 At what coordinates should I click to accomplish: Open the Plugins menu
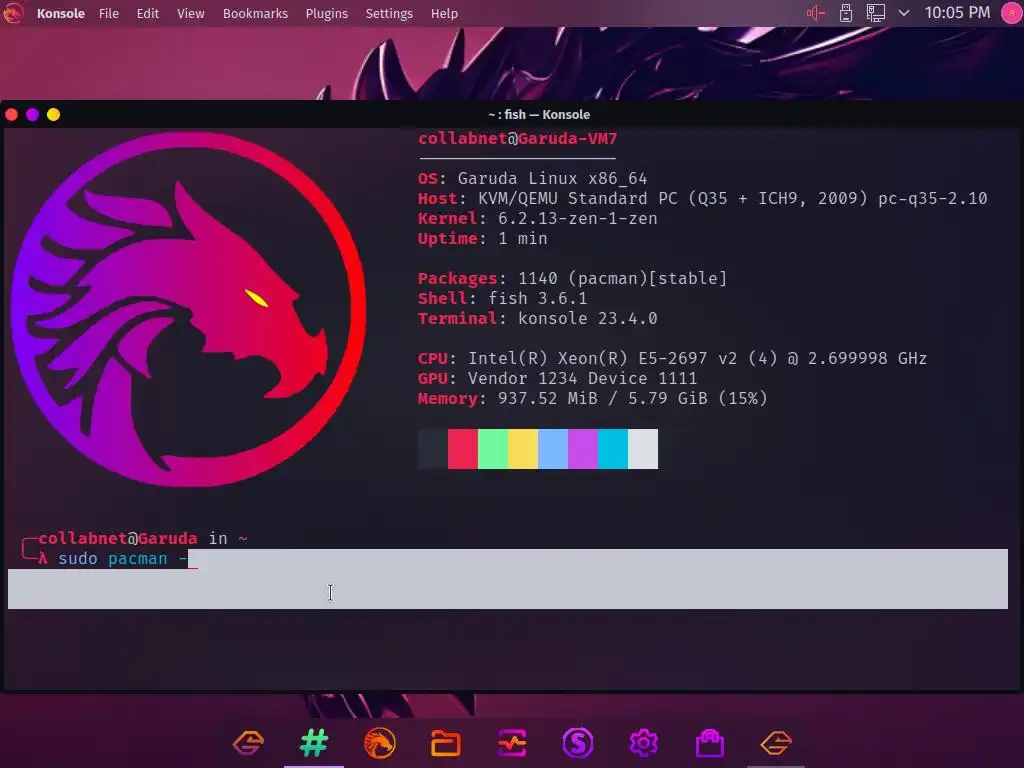tap(327, 14)
